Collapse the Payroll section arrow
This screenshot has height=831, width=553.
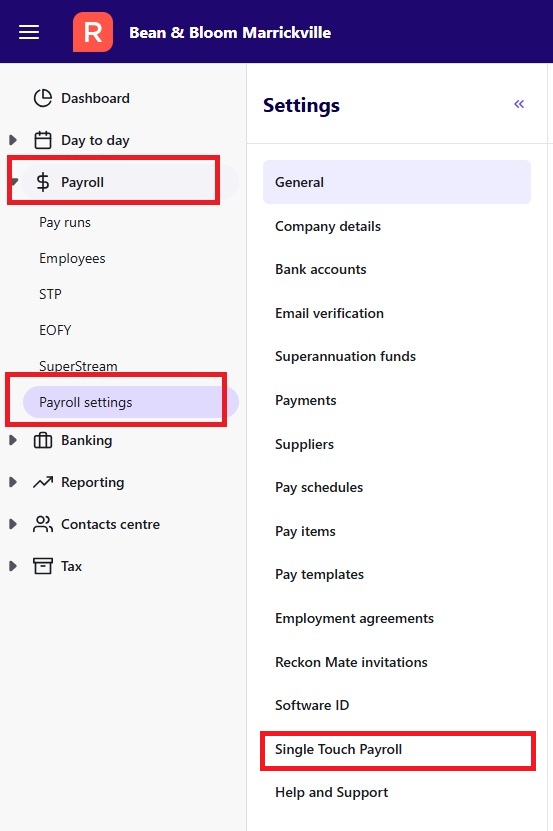[x=14, y=182]
